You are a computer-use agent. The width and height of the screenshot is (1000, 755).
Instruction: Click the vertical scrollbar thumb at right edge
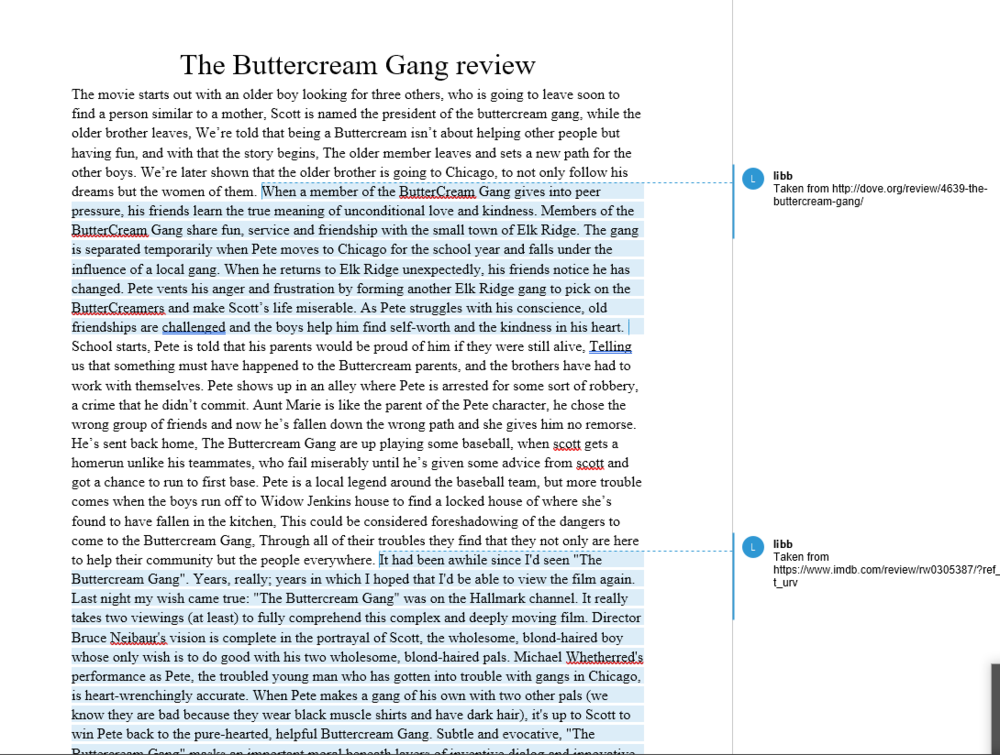click(x=996, y=708)
